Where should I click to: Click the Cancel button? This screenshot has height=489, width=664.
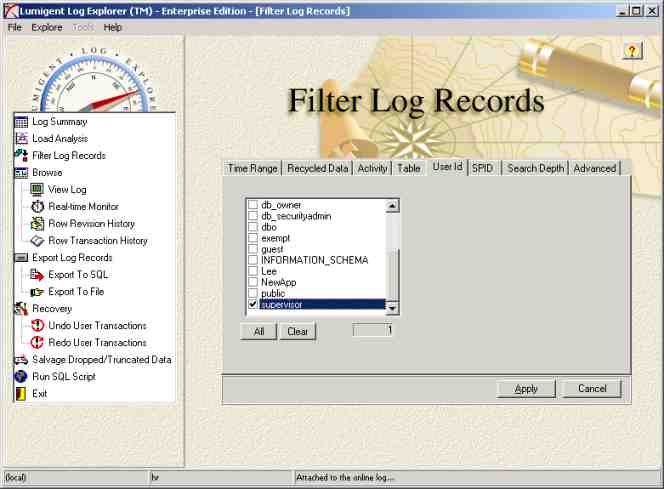[592, 389]
